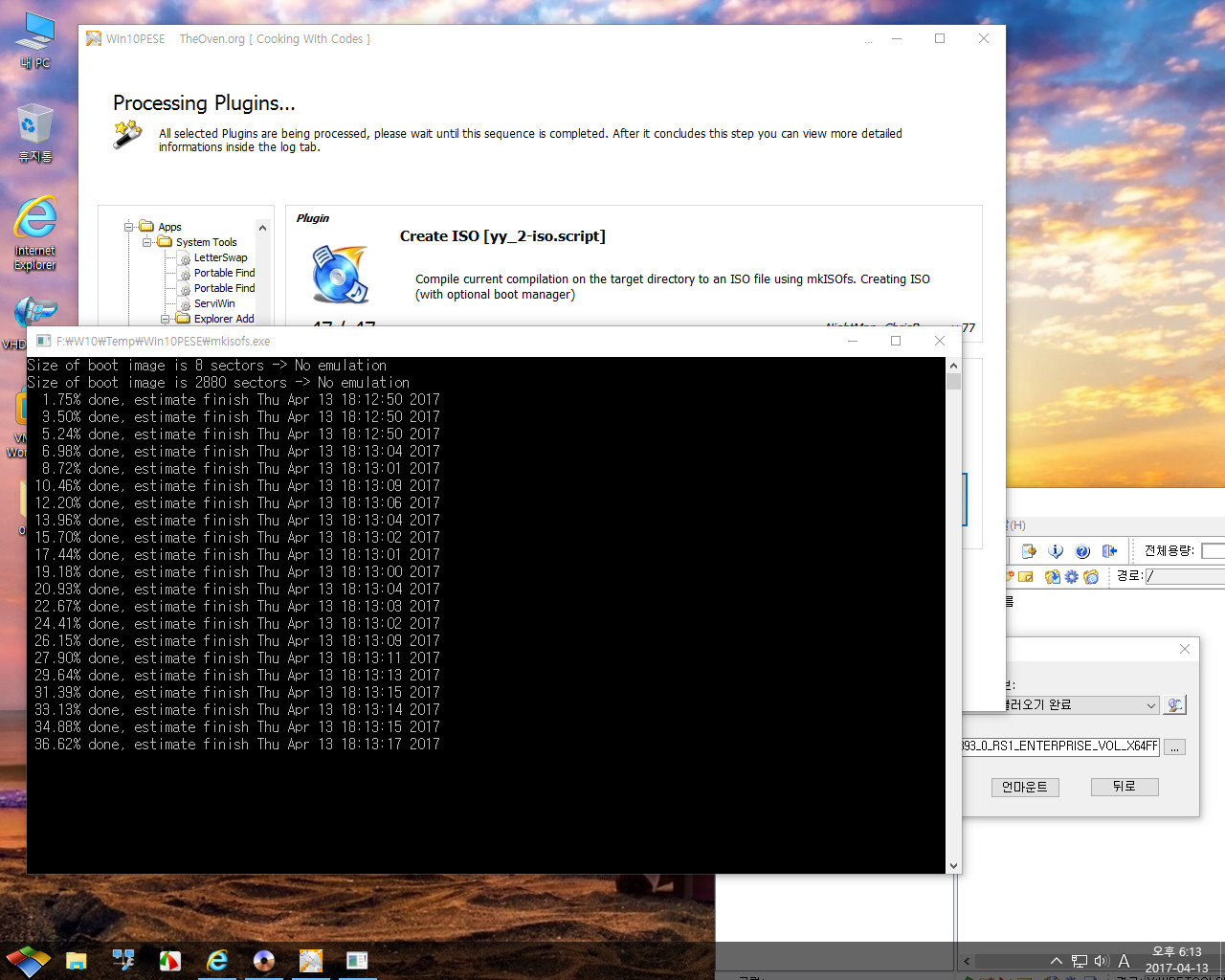Viewport: 1225px width, 980px height.
Task: Click the properties page icon in the background toolbar
Action: click(1029, 551)
